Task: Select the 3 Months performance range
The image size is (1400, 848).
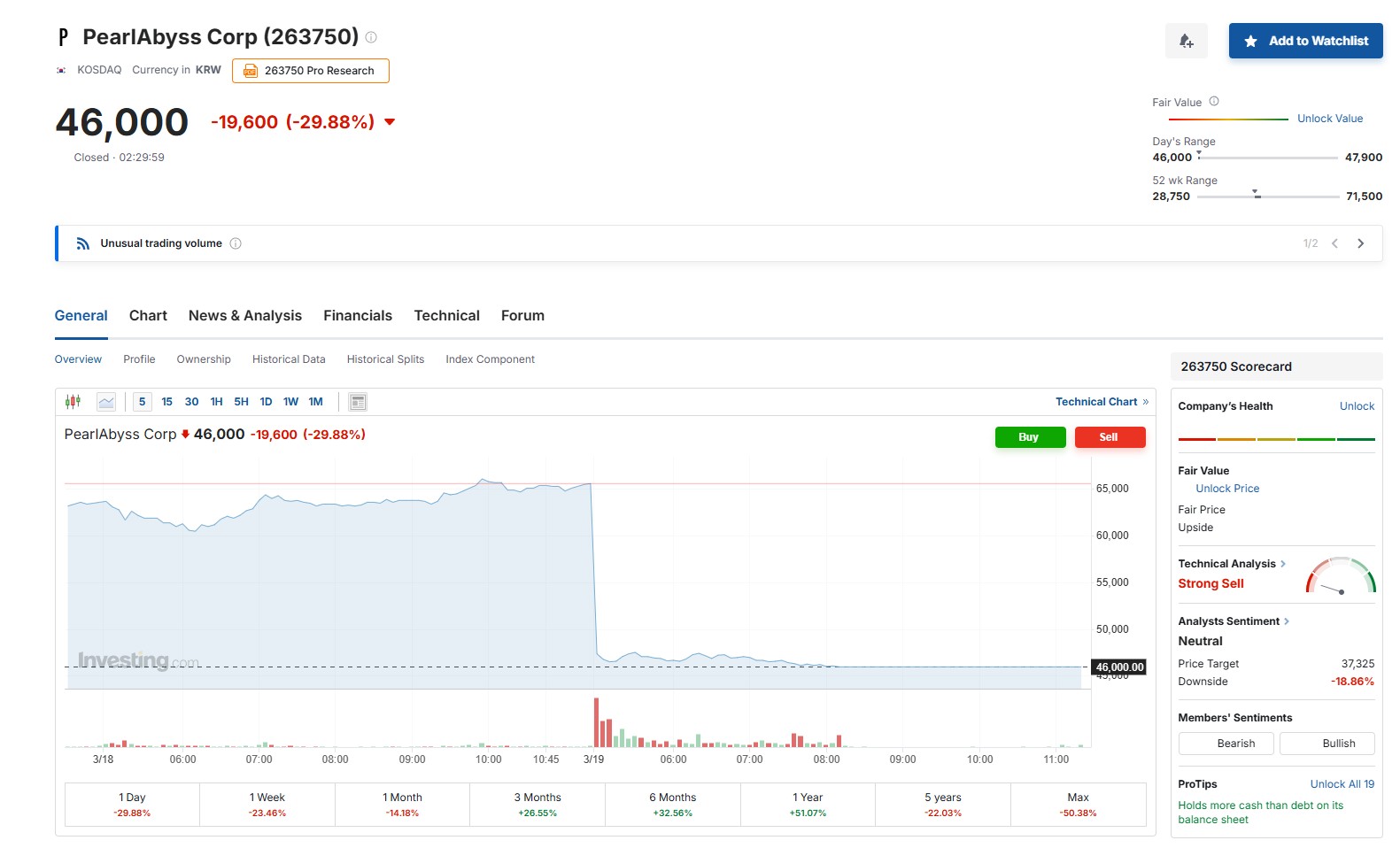Action: pyautogui.click(x=538, y=805)
